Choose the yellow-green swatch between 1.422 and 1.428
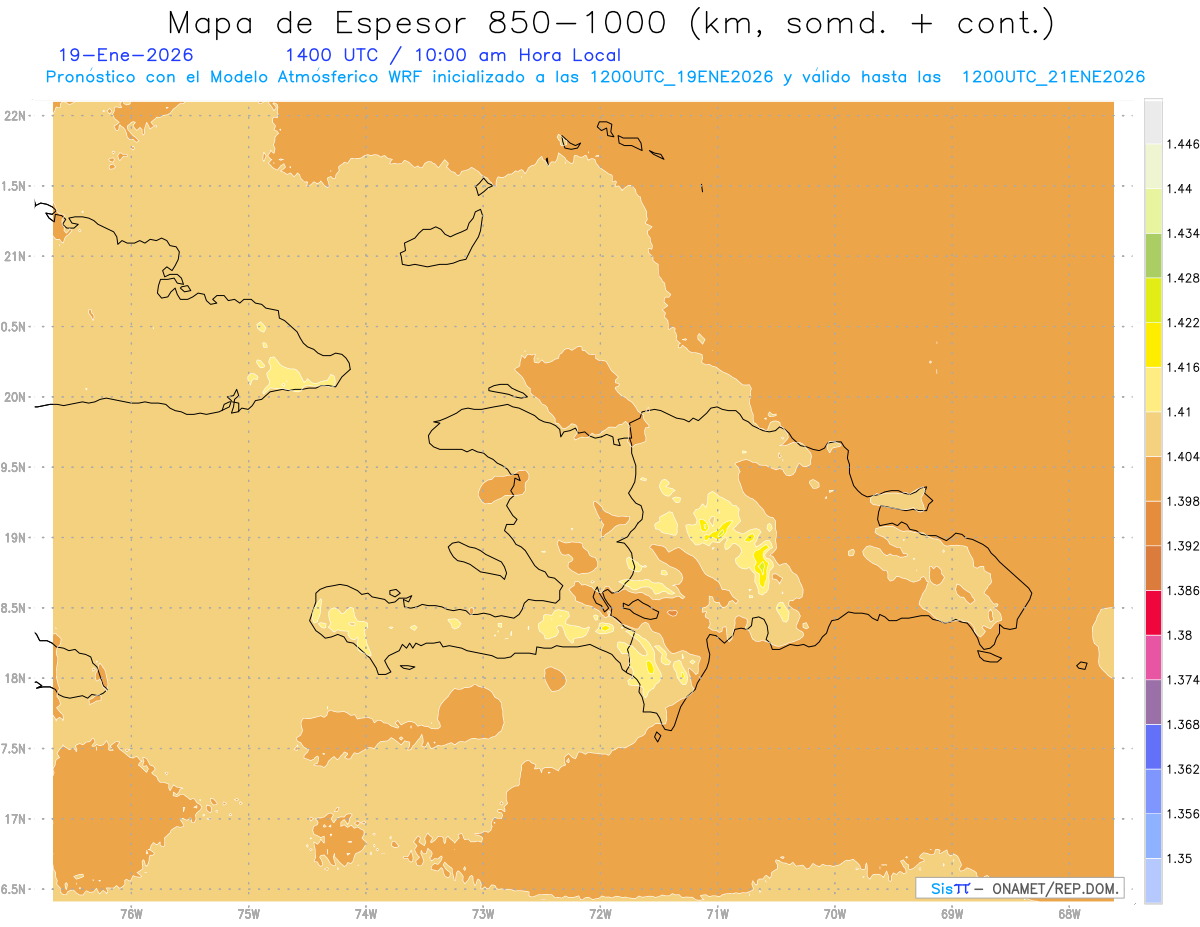 [1153, 300]
